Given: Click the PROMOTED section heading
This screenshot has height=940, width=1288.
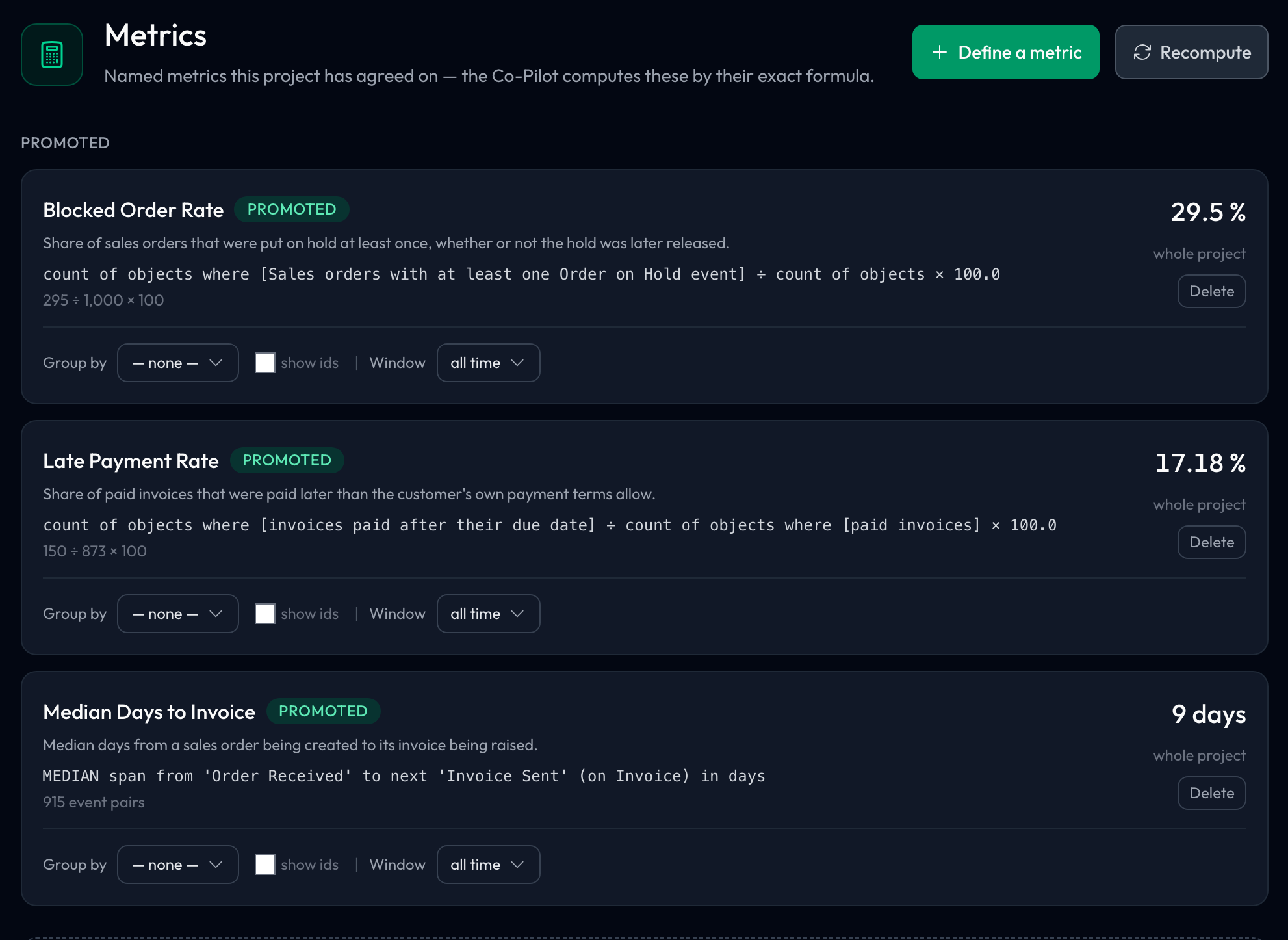Looking at the screenshot, I should coord(65,143).
